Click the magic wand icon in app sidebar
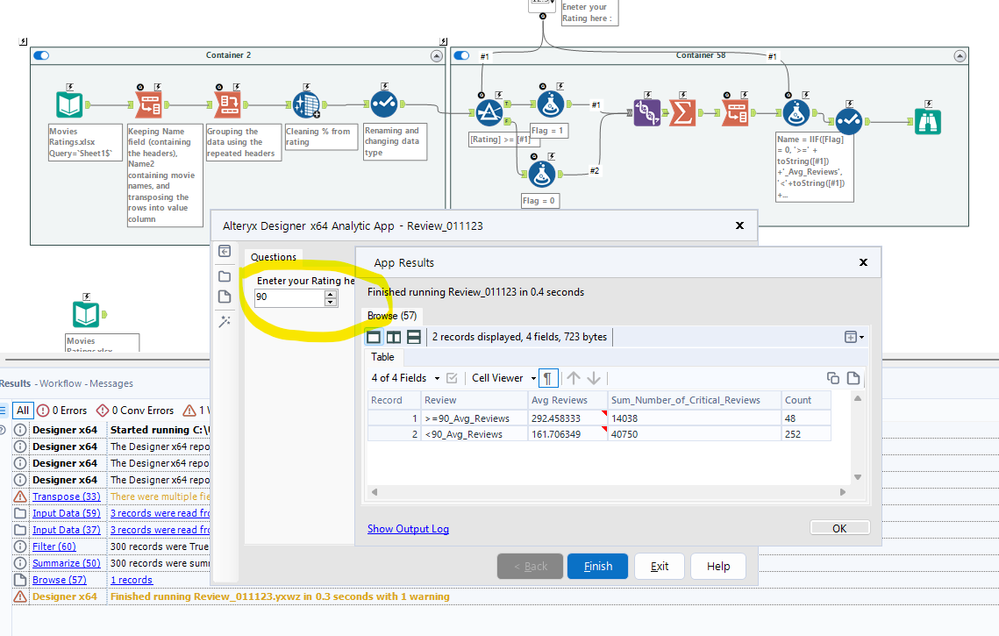 (x=225, y=321)
